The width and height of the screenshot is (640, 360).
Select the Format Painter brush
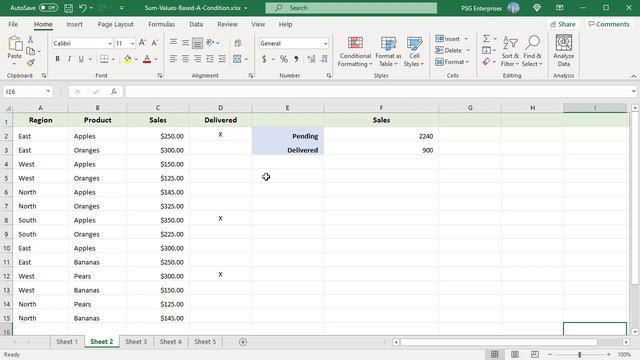pyautogui.click(x=30, y=62)
